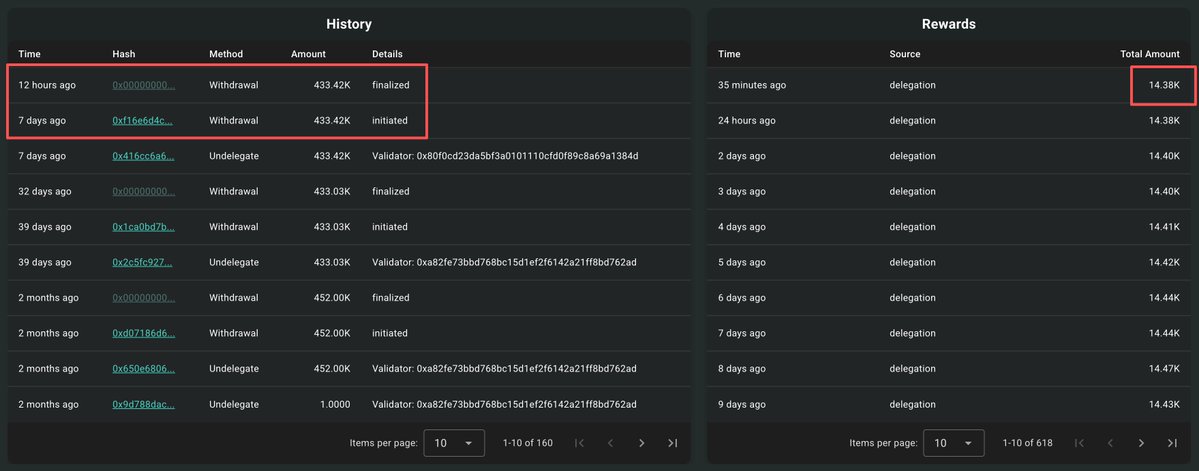Viewport: 1199px width, 471px height.
Task: Select the 35 minutes ago rewards row
Action: click(x=949, y=86)
